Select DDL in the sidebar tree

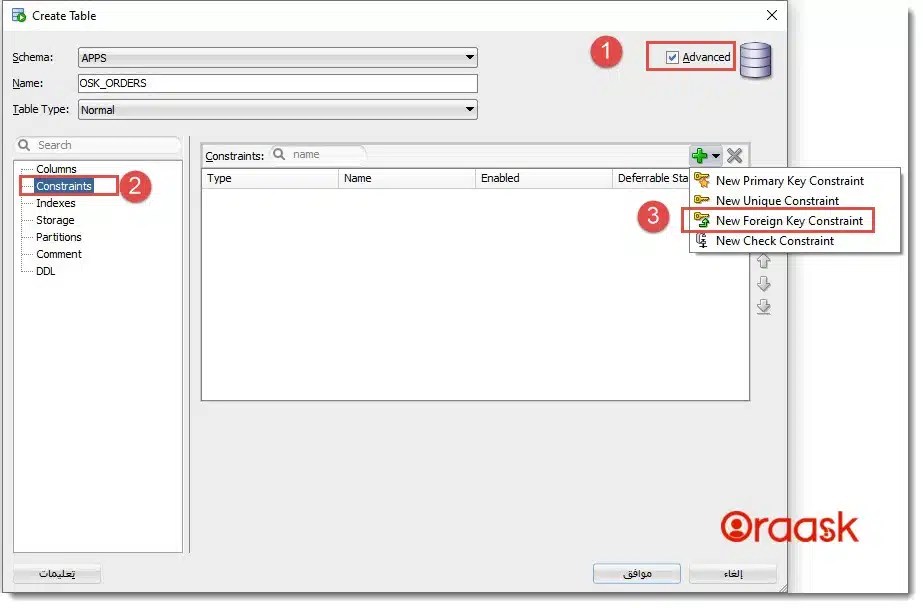[x=45, y=271]
